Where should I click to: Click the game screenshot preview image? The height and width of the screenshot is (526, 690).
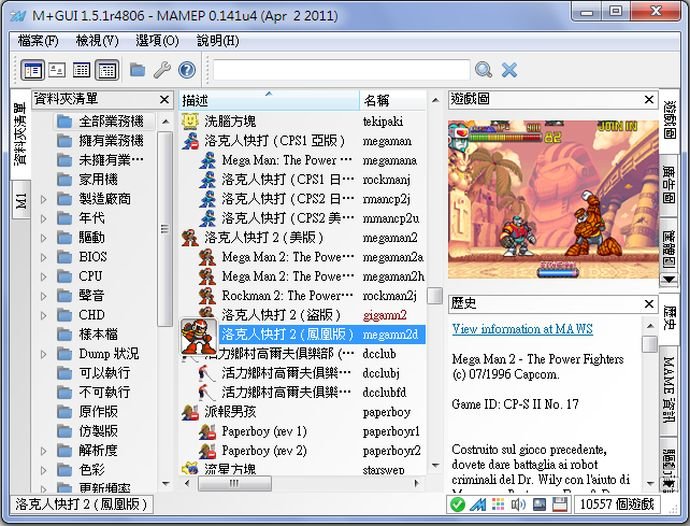pos(553,199)
